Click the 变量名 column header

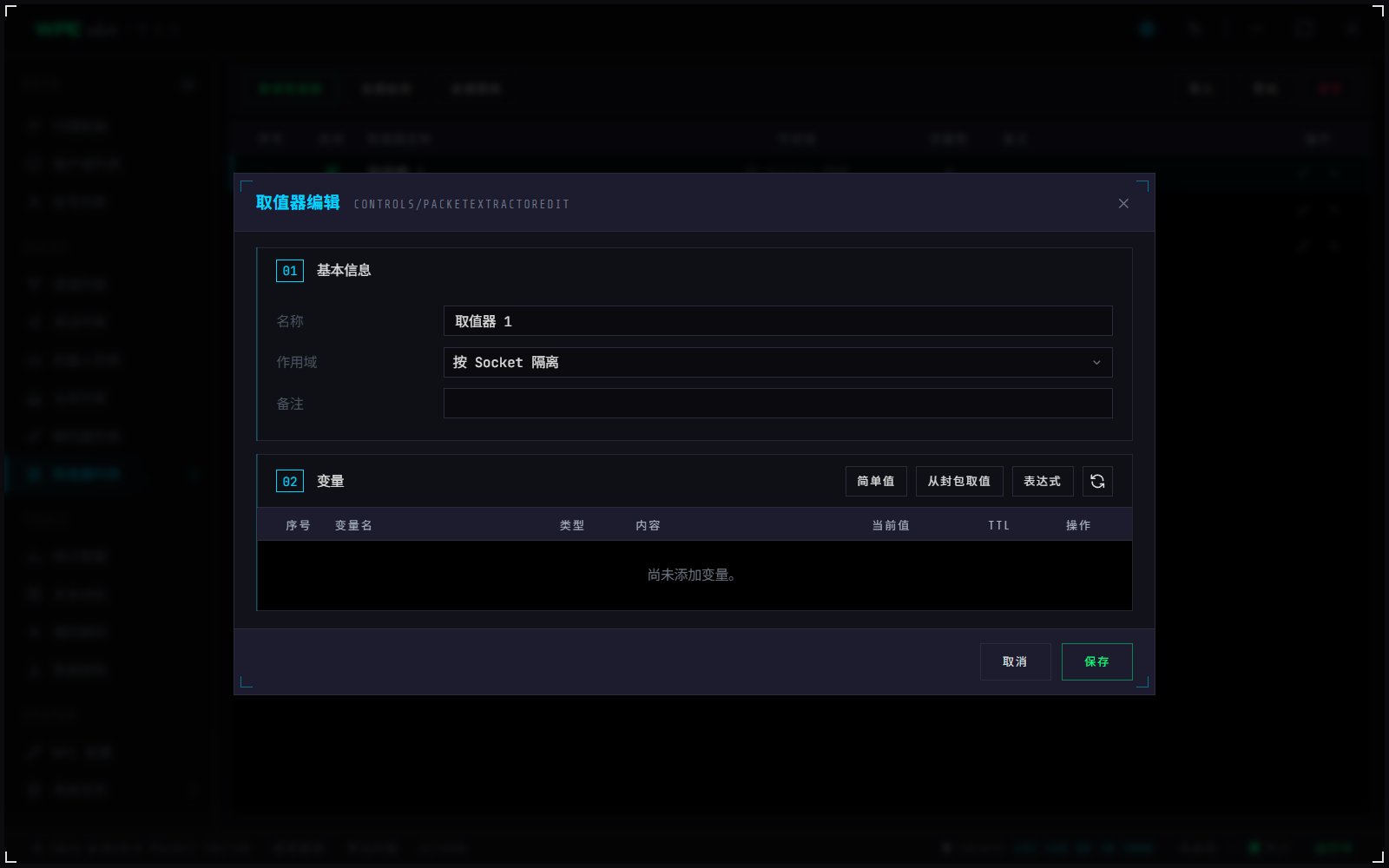353,525
